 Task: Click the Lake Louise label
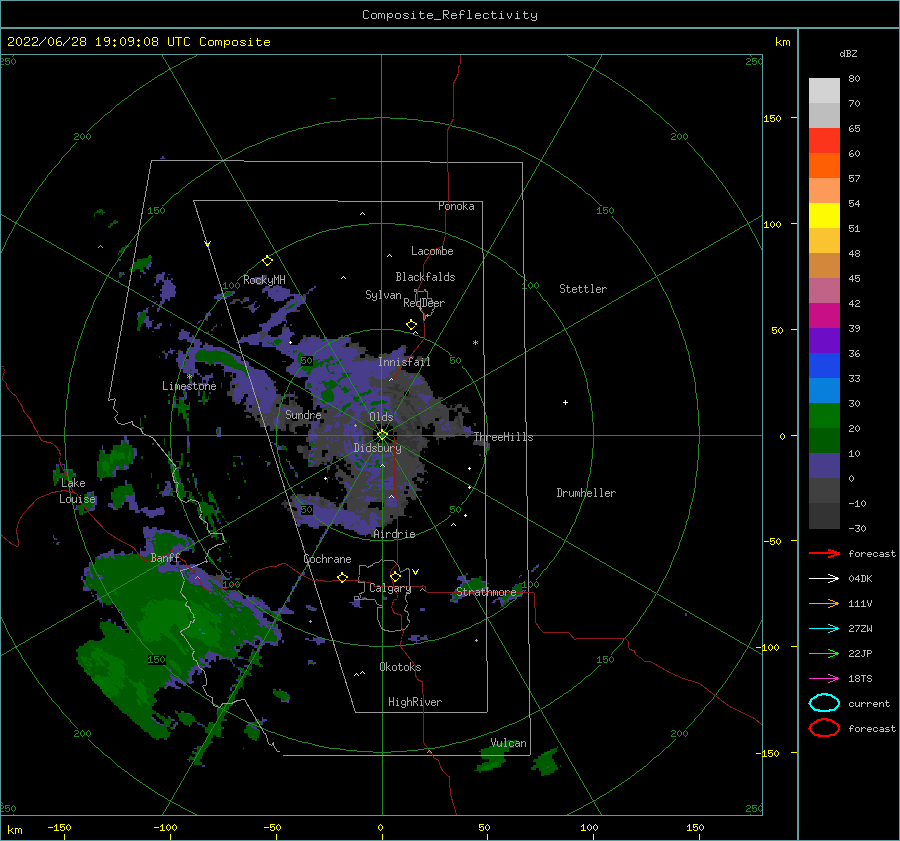pyautogui.click(x=77, y=491)
